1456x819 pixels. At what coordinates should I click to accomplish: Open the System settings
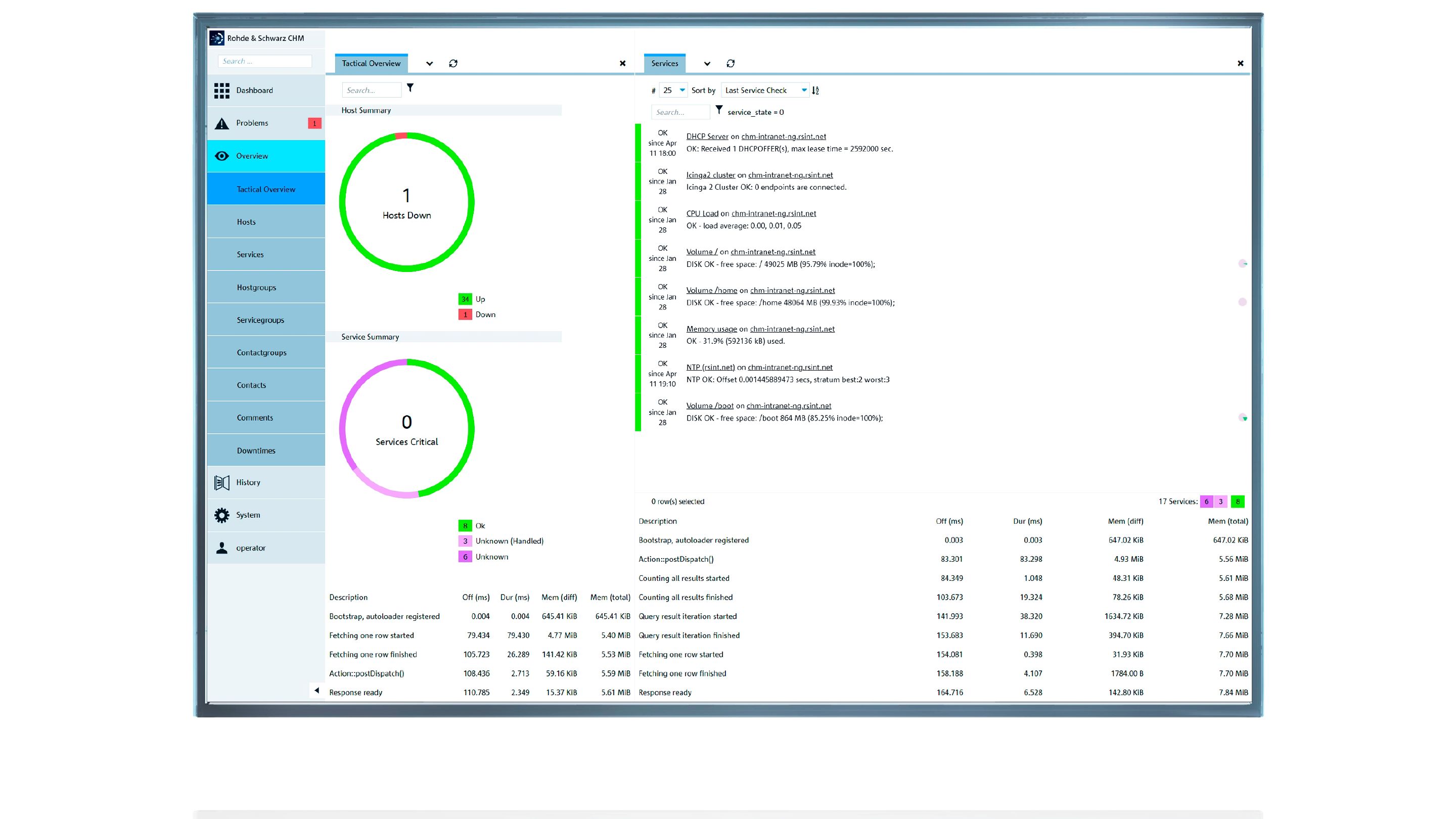pyautogui.click(x=248, y=514)
